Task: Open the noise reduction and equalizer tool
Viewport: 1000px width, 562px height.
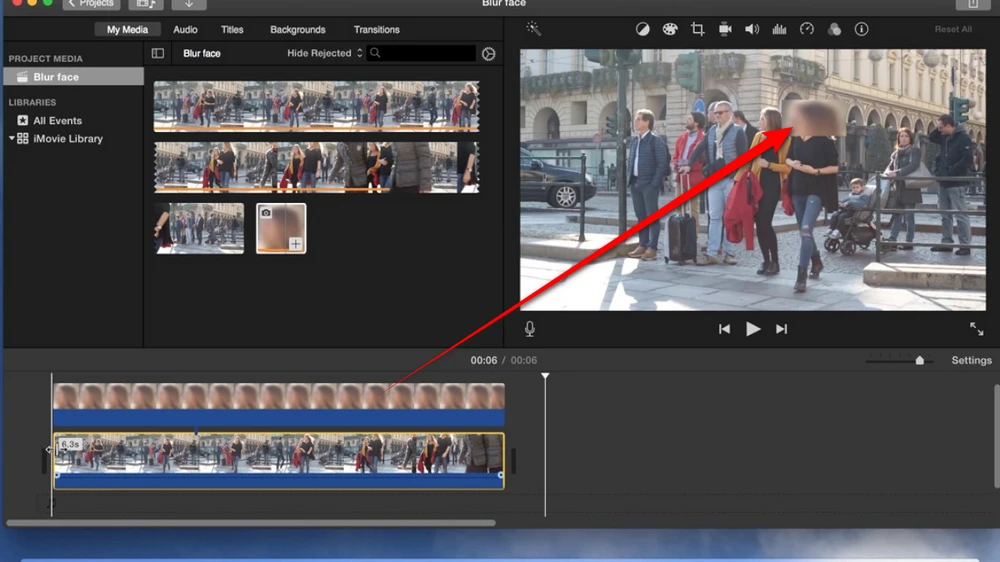Action: pos(779,29)
